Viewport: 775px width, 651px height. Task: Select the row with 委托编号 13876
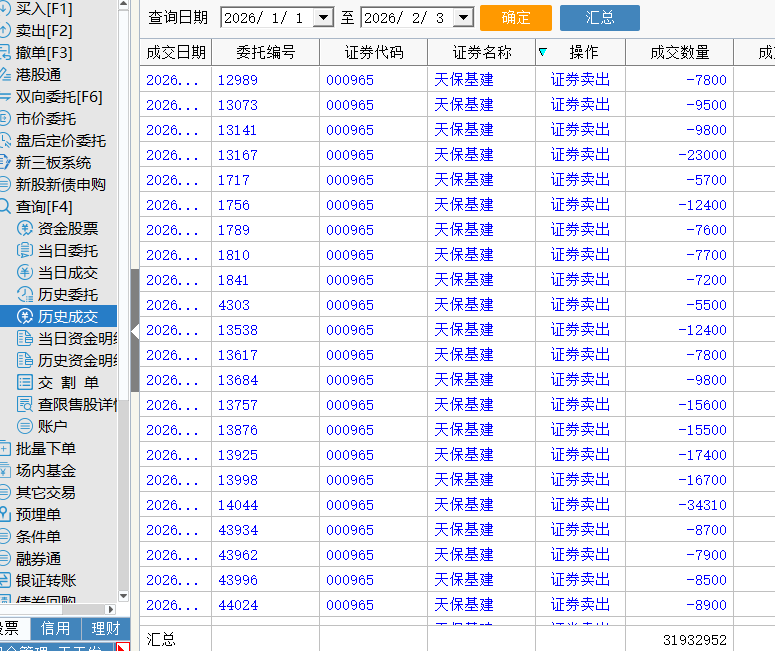457,430
